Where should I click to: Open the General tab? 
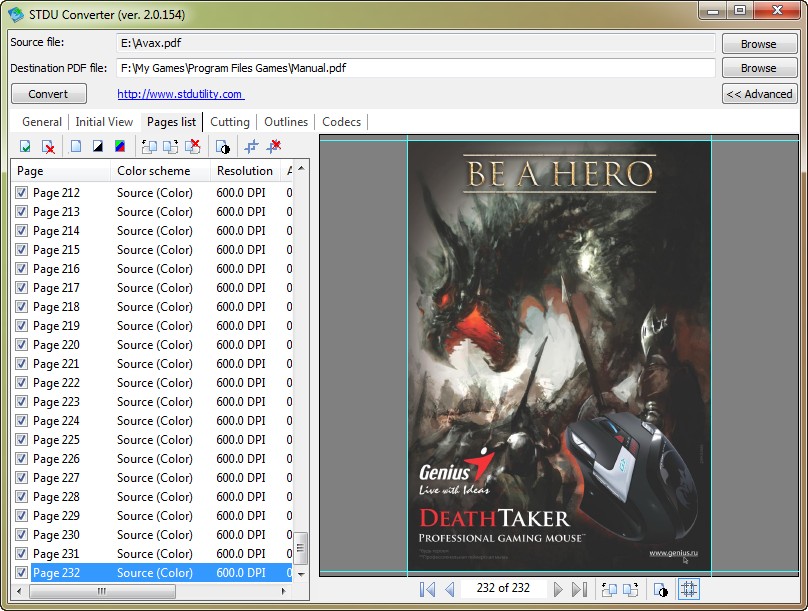42,122
